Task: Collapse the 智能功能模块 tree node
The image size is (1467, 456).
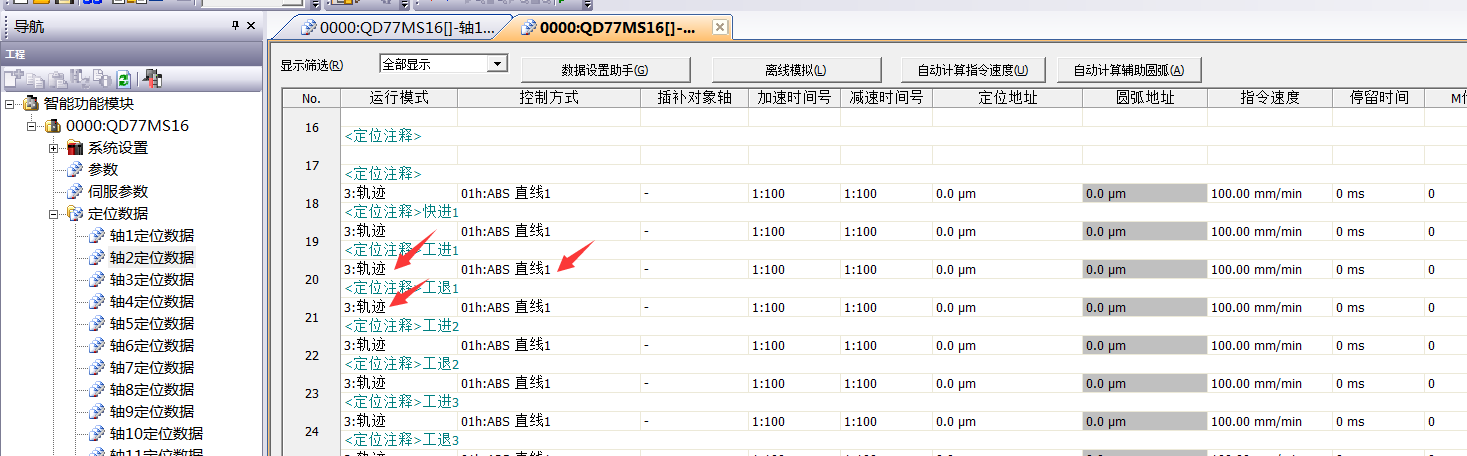Action: (10, 104)
